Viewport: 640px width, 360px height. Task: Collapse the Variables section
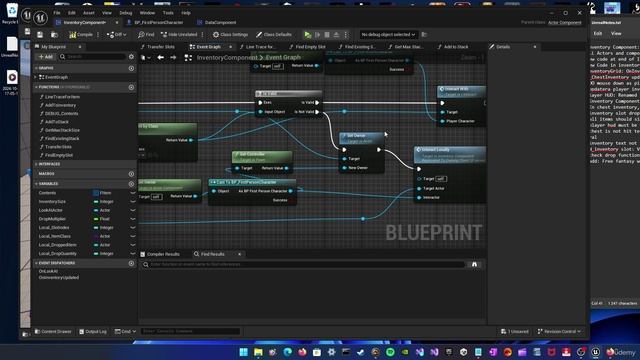click(36, 184)
